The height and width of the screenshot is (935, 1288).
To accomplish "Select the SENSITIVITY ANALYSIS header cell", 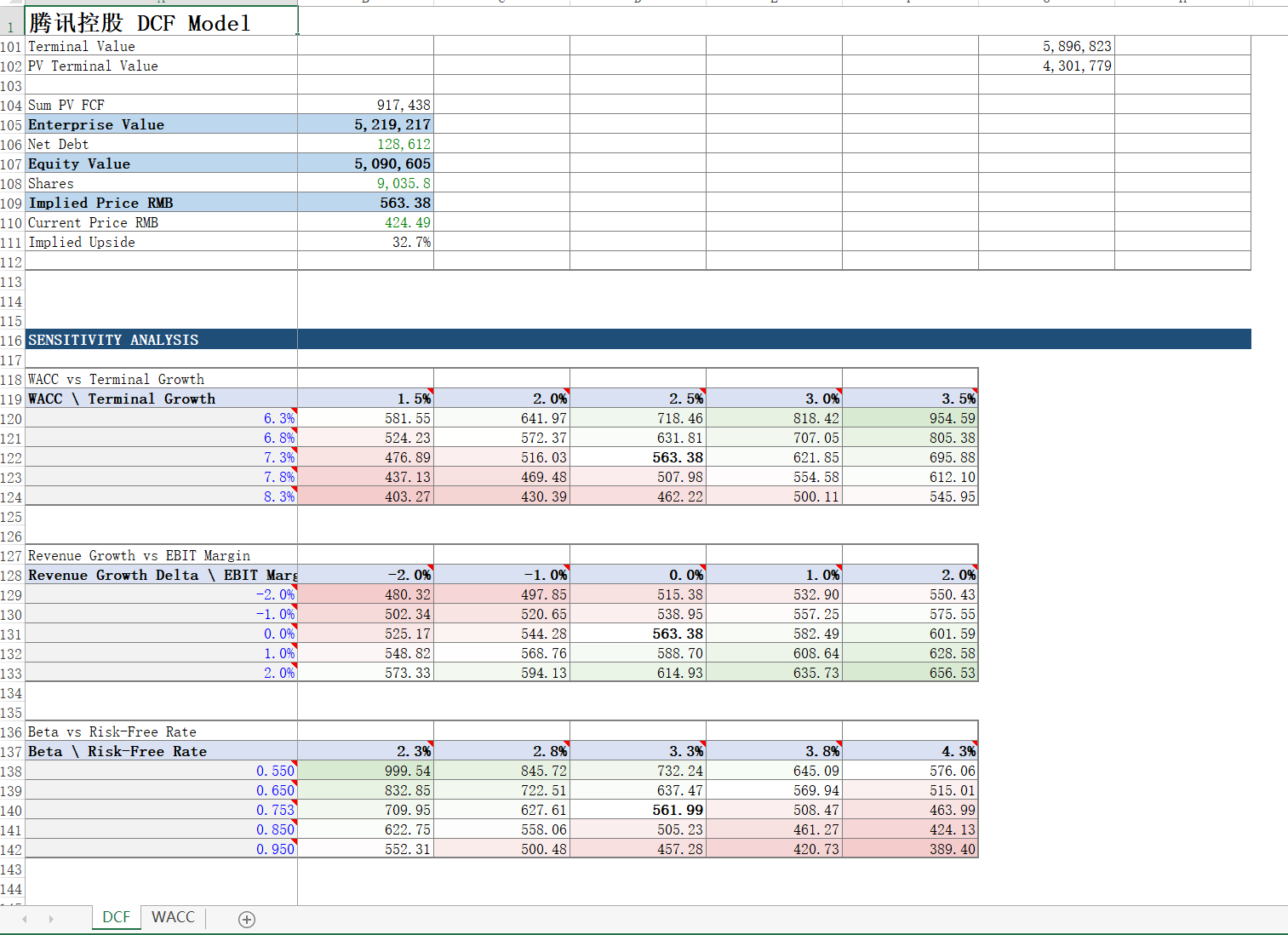I will [161, 340].
